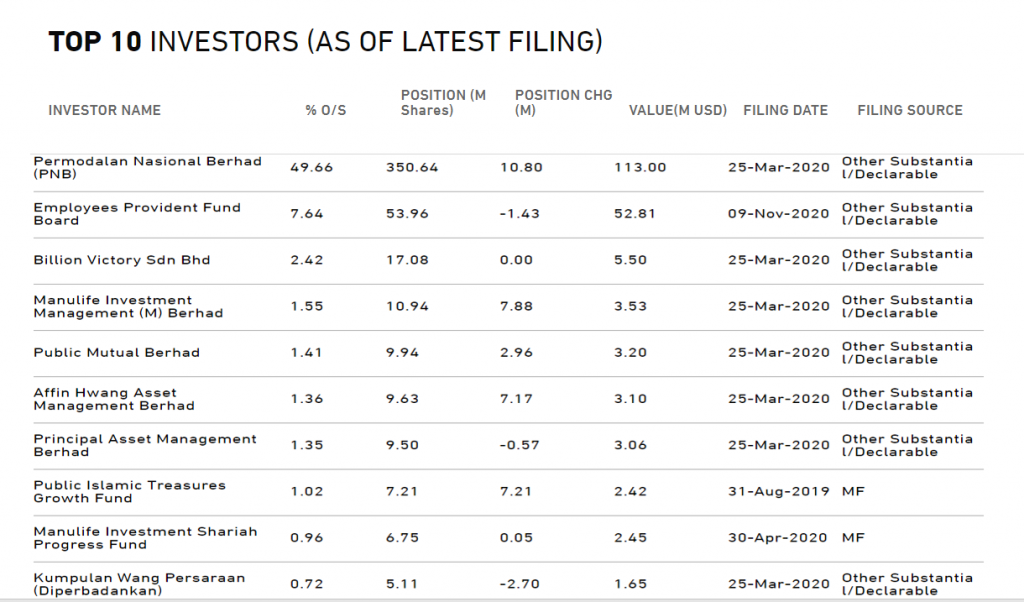Click the 09-Nov-2020 filing date cell
The width and height of the screenshot is (1024, 602).
(778, 214)
